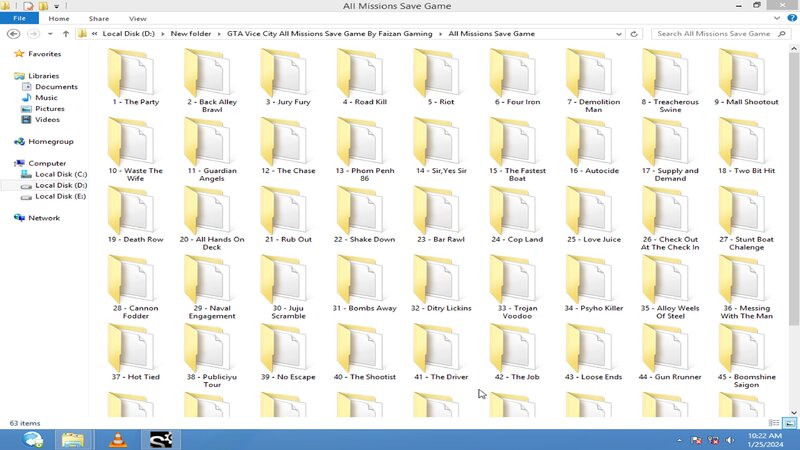Select Homegroup in navigation pane
The width and height of the screenshot is (800, 450).
pyautogui.click(x=51, y=141)
